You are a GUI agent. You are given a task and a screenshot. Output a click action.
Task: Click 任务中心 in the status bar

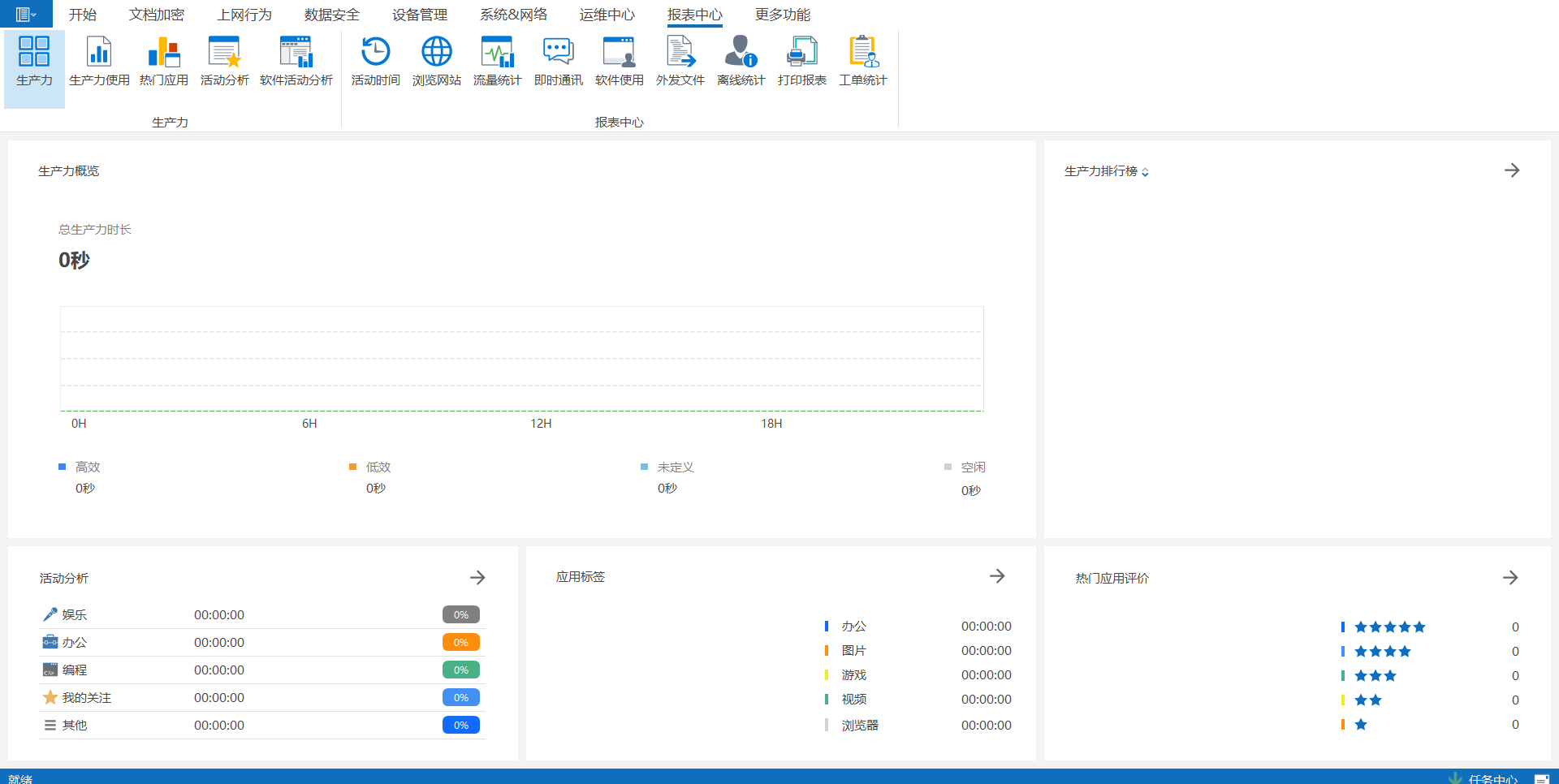(x=1492, y=778)
